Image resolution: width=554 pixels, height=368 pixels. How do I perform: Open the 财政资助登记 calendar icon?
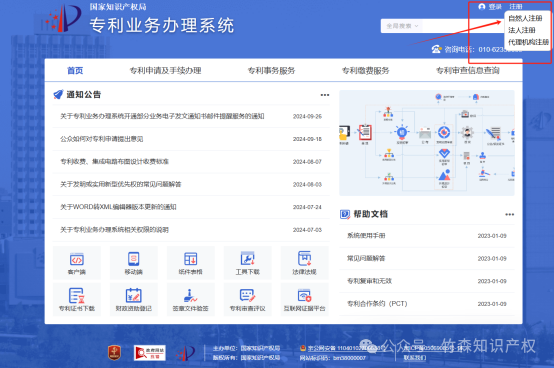[134, 300]
